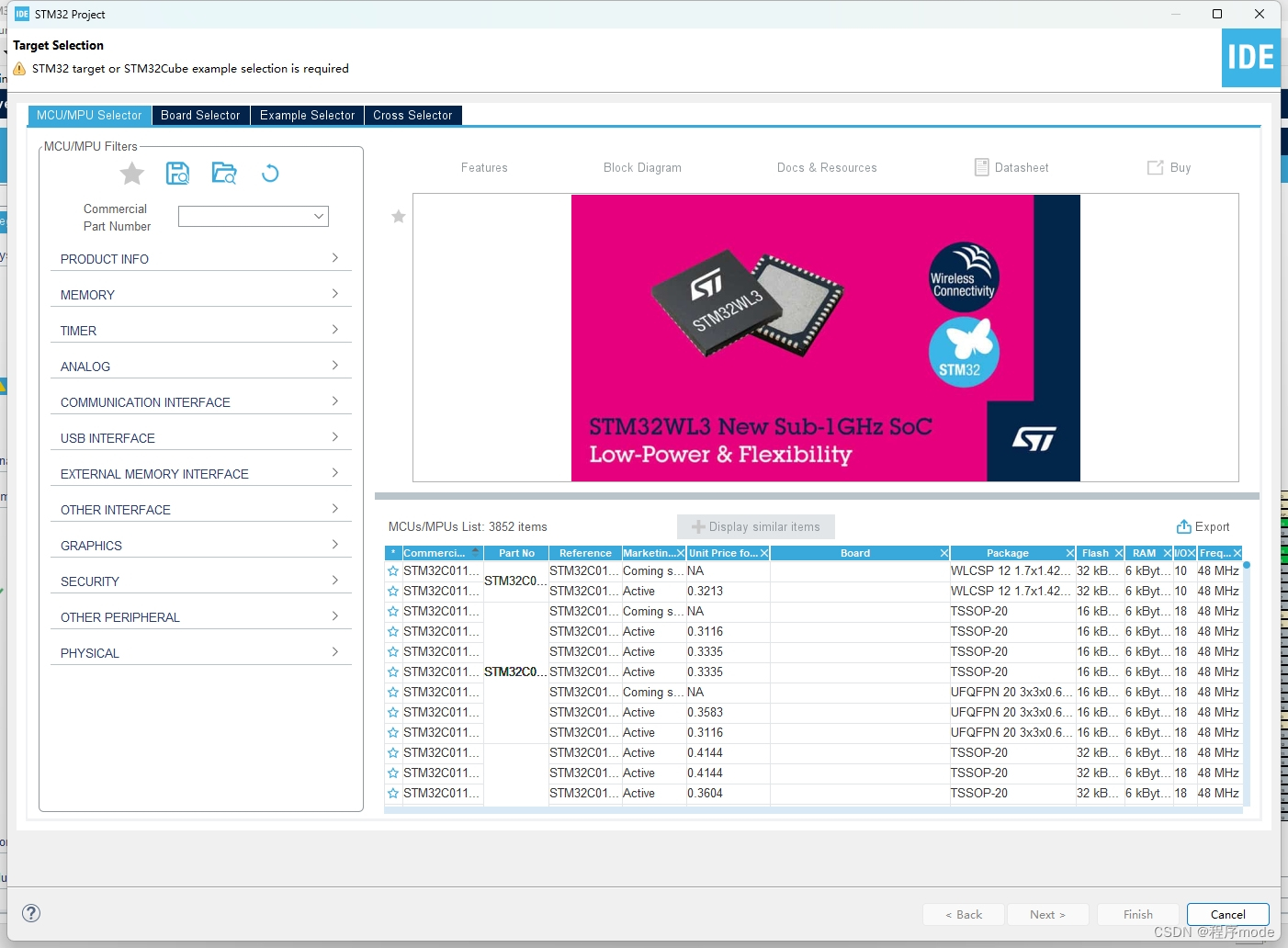Show favorite MCUs star filter icon
1288x948 pixels.
[132, 173]
